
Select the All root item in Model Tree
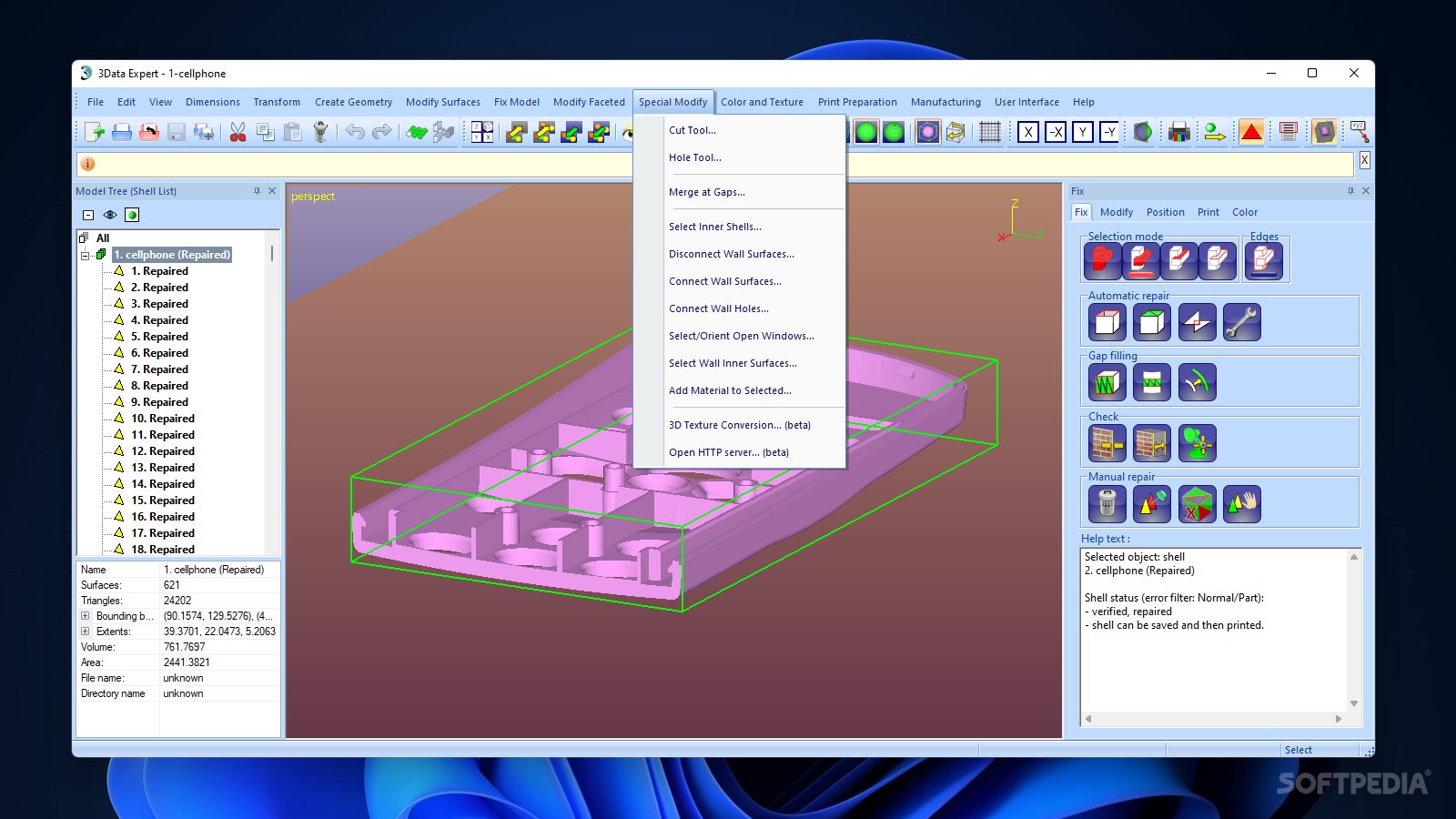click(x=103, y=238)
